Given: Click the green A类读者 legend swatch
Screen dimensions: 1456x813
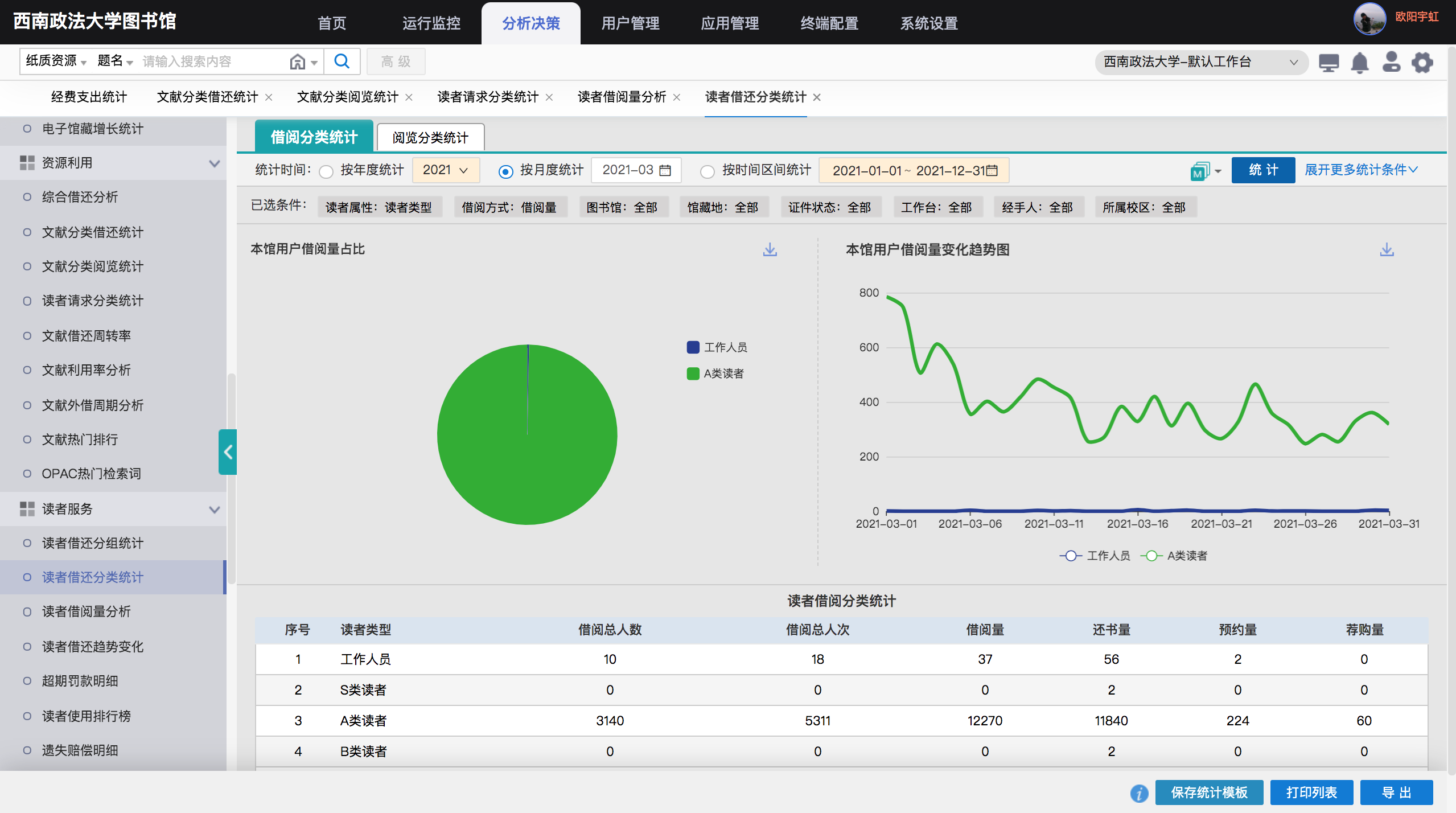Looking at the screenshot, I should [x=693, y=373].
